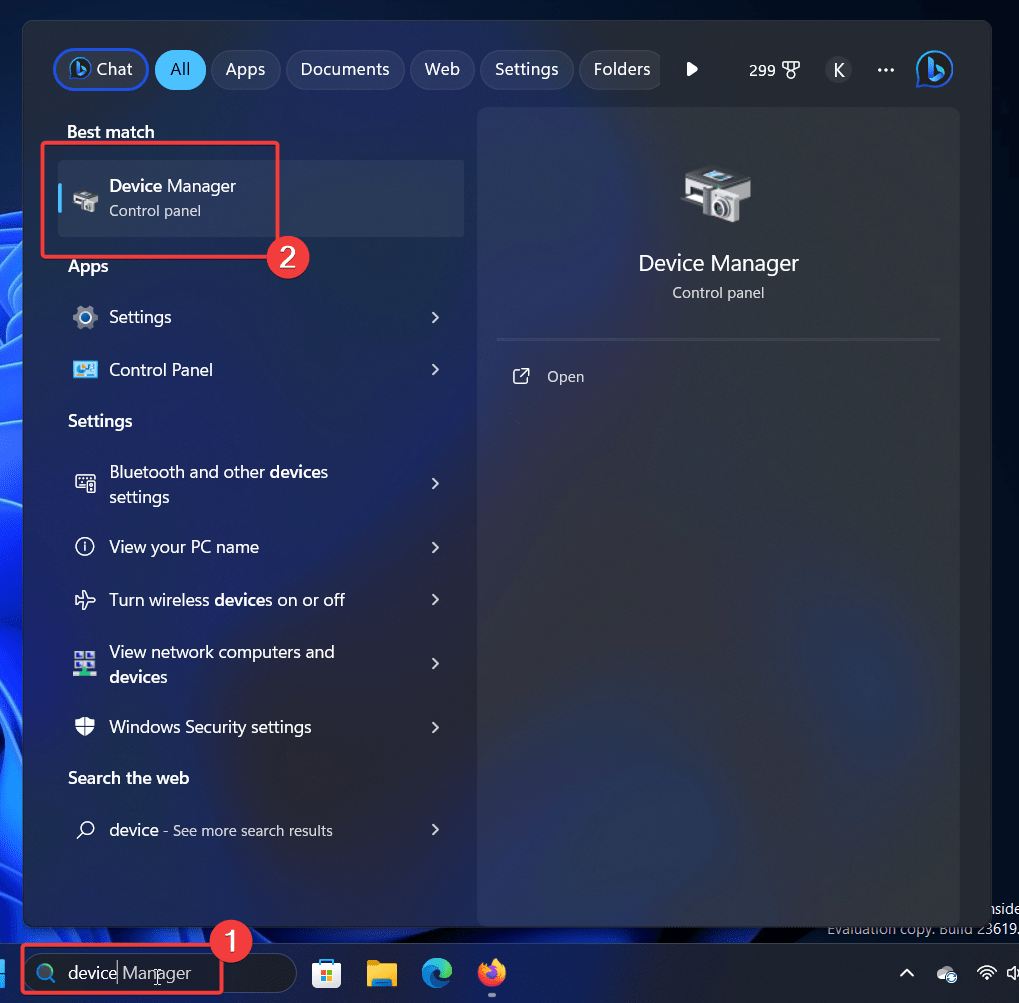Click the Control Panel icon
Viewport: 1019px width, 1003px height.
pos(85,370)
